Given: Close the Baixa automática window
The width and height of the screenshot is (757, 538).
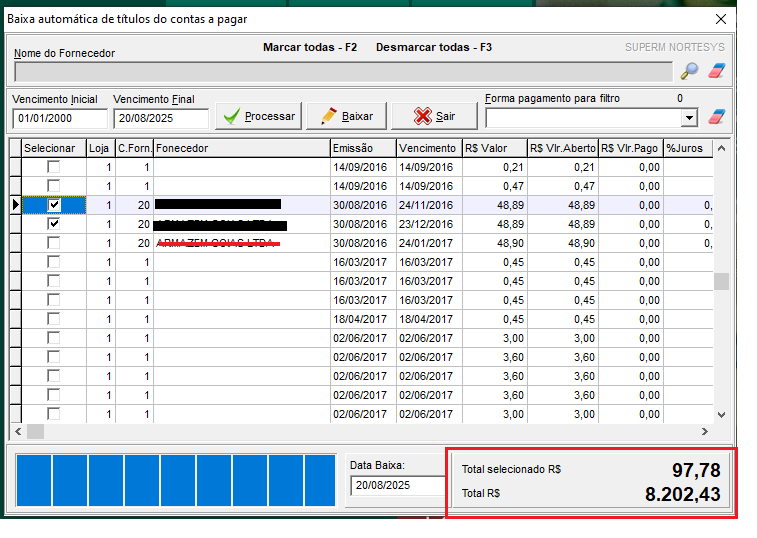Looking at the screenshot, I should click(x=720, y=18).
